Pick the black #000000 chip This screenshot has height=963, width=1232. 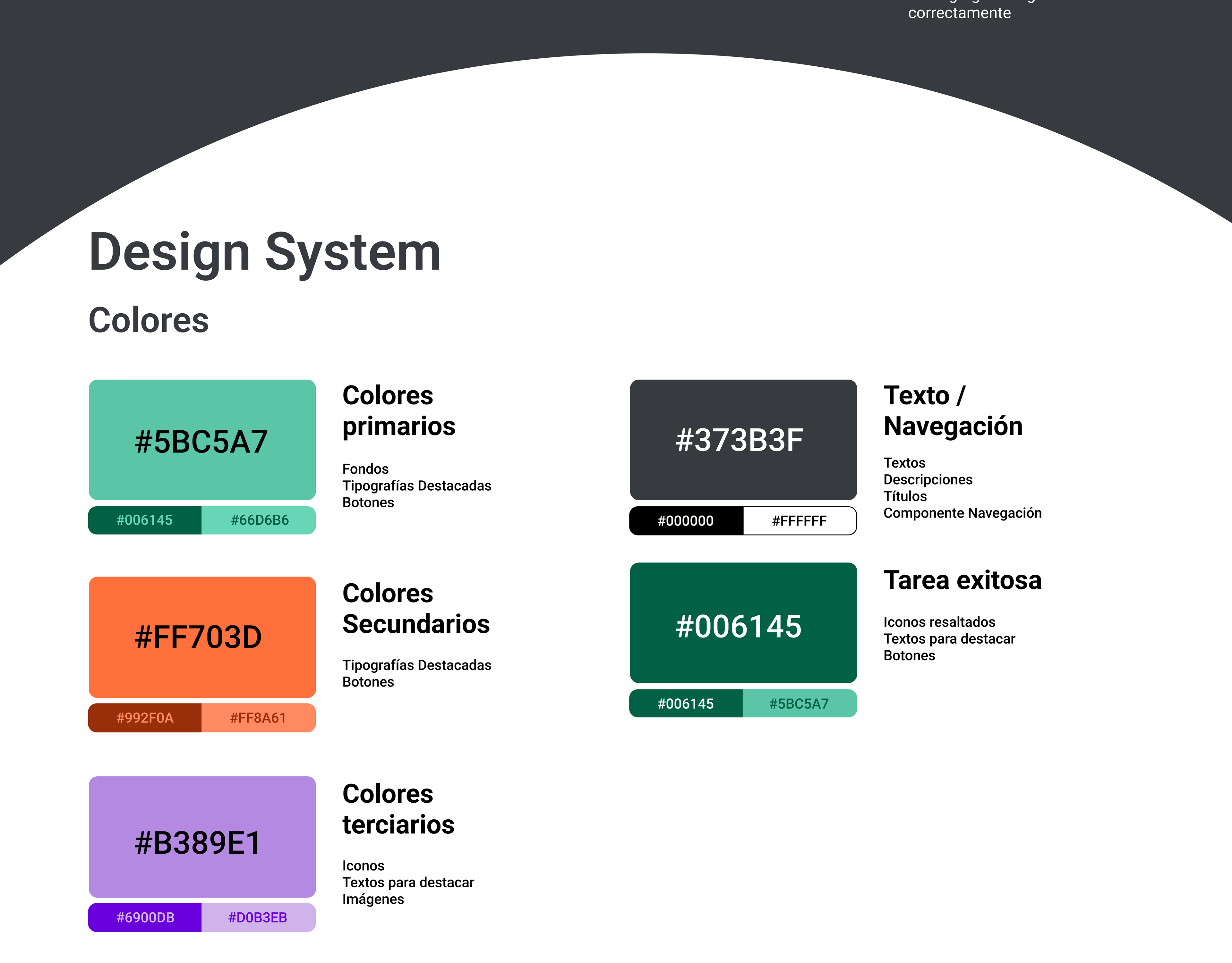click(685, 521)
